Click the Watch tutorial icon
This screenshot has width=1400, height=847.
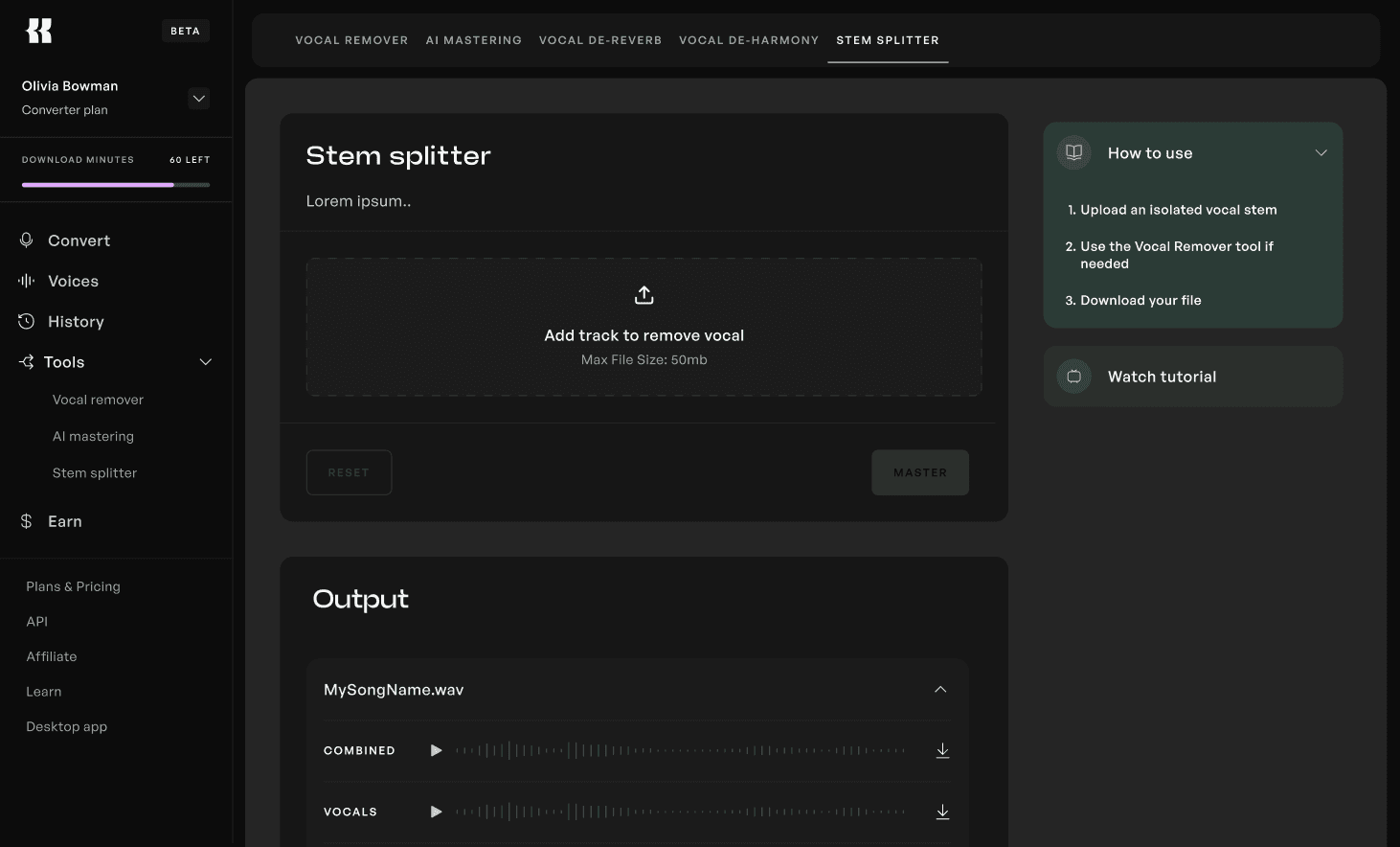[x=1074, y=377]
